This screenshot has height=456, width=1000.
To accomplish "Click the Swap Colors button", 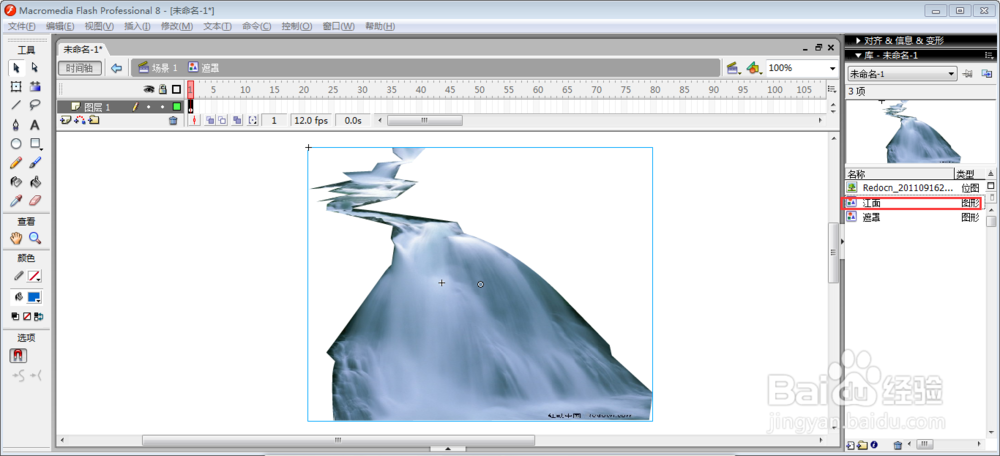I will (38, 316).
